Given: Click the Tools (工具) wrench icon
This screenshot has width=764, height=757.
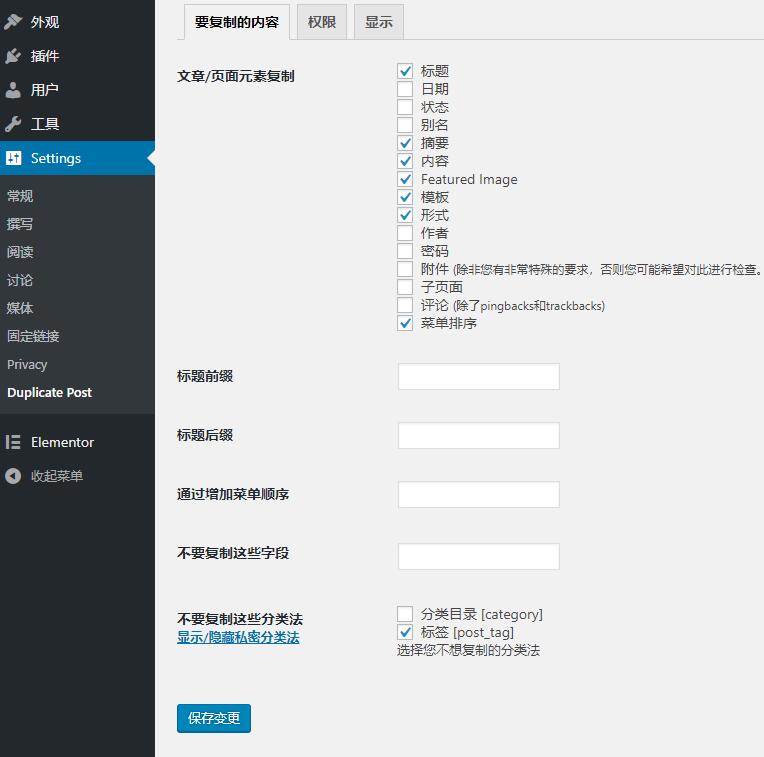Looking at the screenshot, I should [13, 124].
